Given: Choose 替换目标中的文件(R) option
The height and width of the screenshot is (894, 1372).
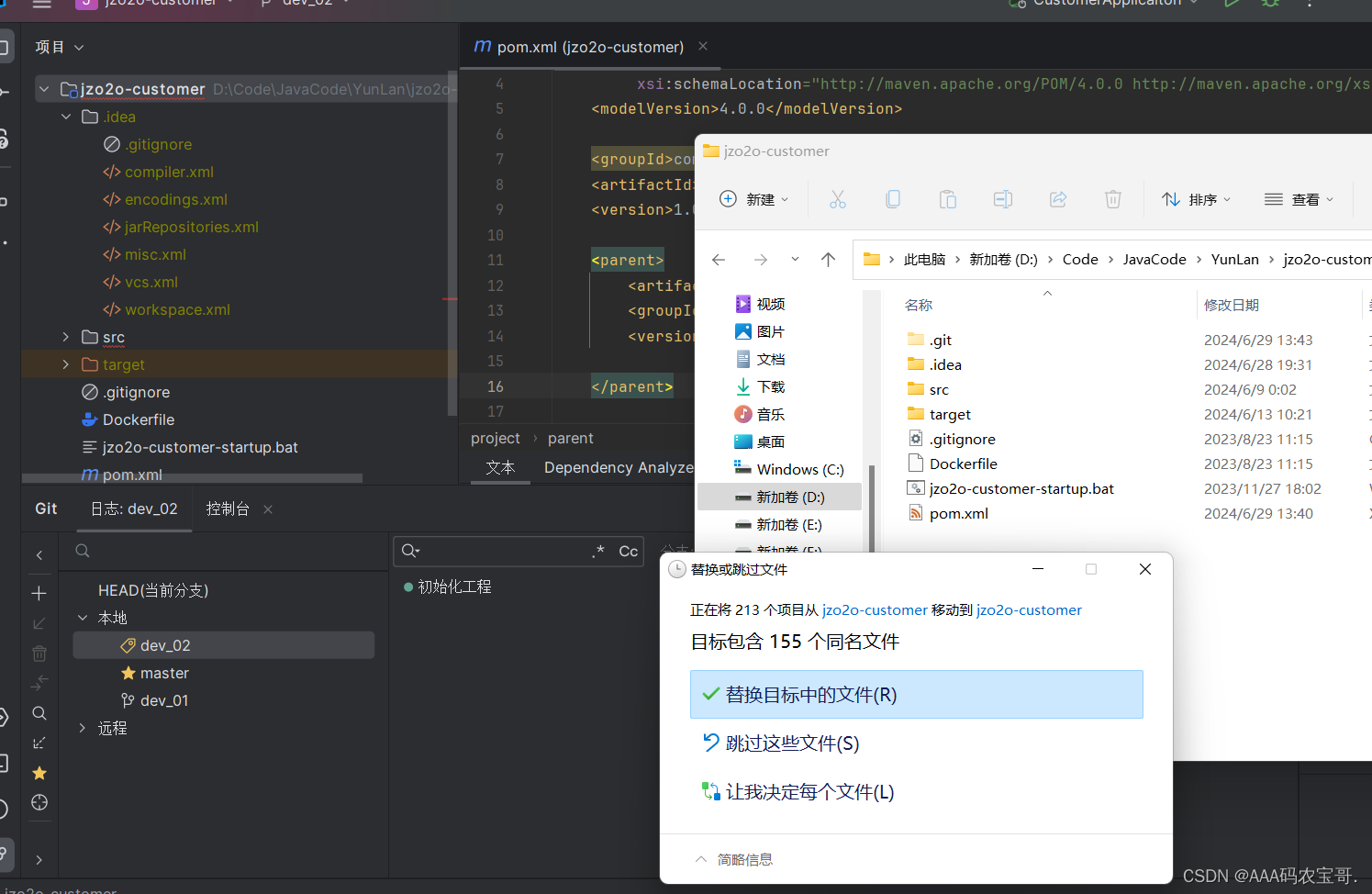Looking at the screenshot, I should coord(916,694).
